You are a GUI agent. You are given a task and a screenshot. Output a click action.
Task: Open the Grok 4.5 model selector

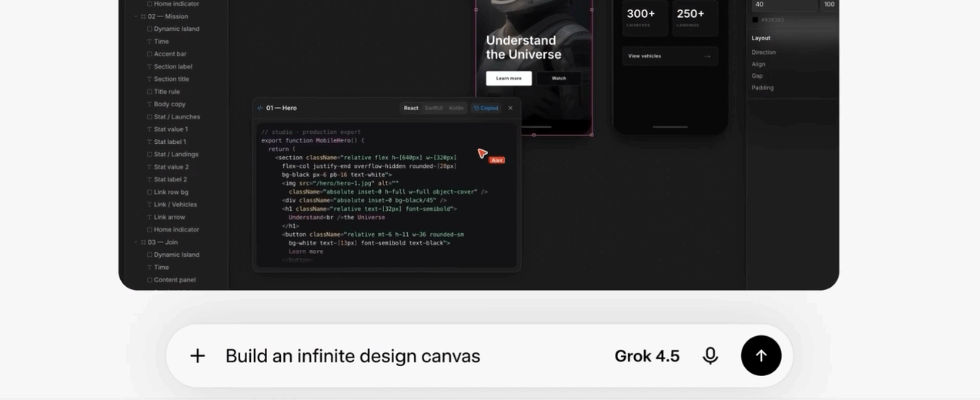click(647, 356)
